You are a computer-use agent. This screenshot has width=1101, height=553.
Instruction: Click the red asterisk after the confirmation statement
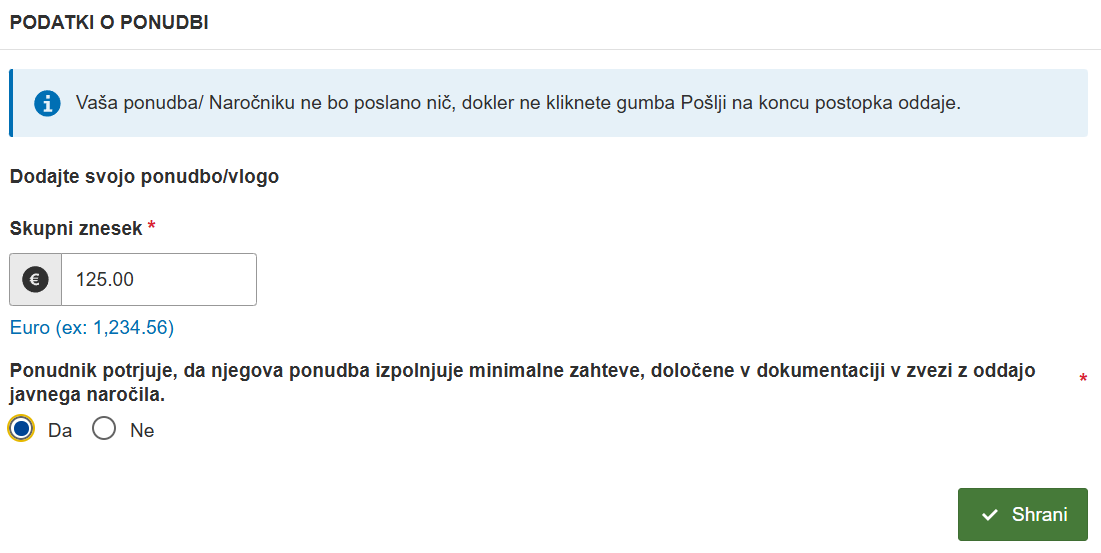point(1083,379)
